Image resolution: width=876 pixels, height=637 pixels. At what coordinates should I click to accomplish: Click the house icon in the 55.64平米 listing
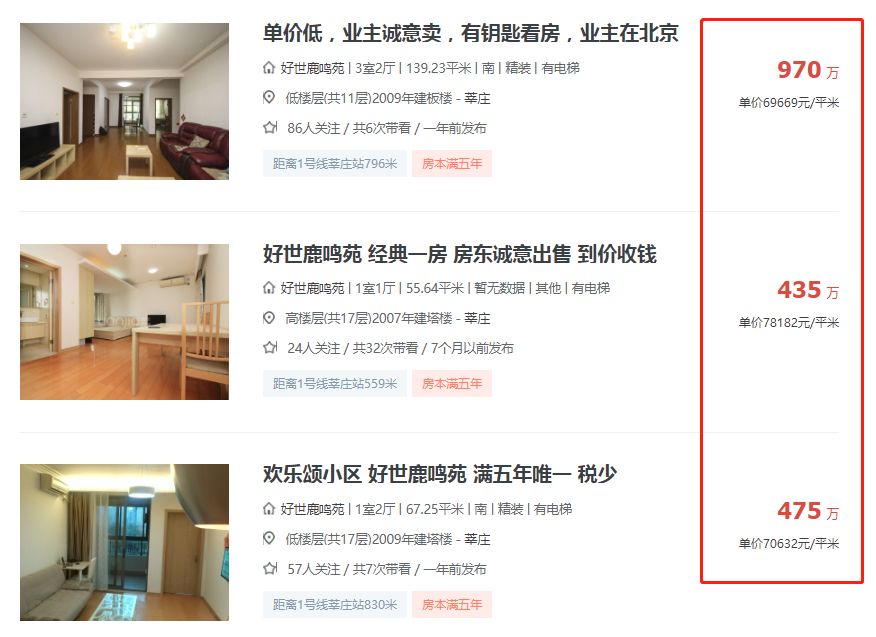[269, 288]
